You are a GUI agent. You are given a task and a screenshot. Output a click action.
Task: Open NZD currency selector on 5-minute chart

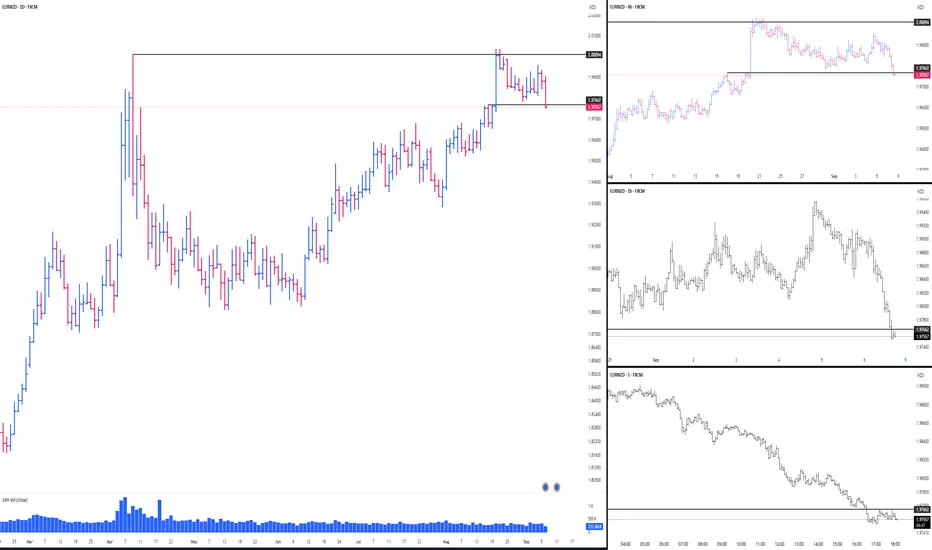point(921,375)
